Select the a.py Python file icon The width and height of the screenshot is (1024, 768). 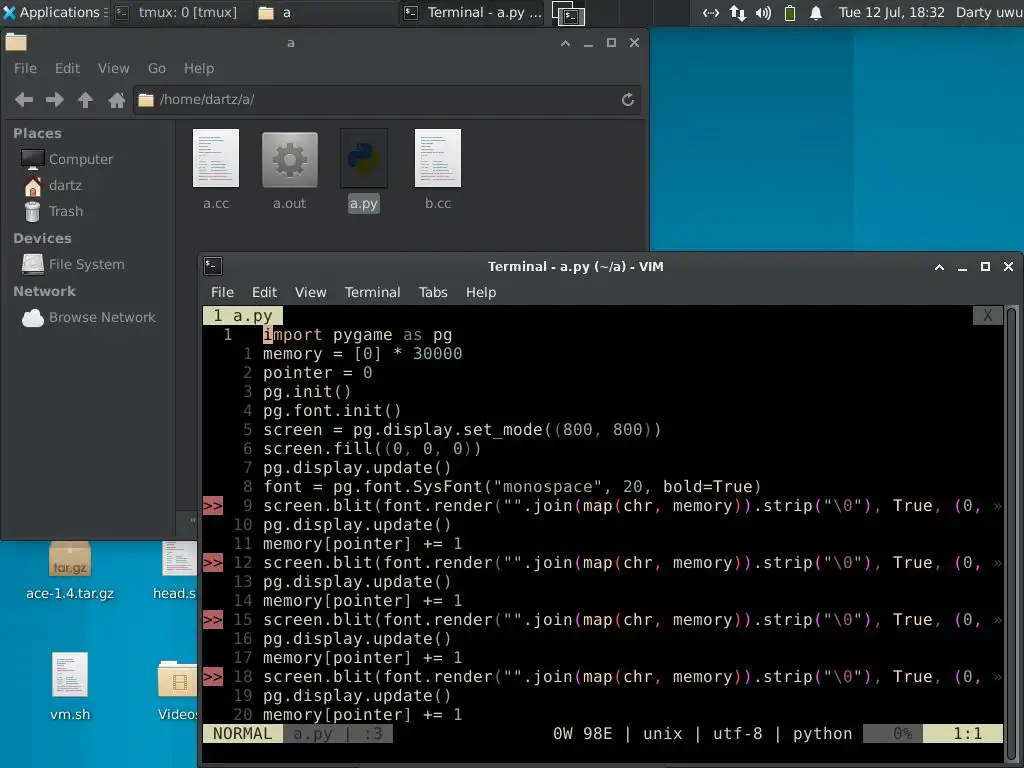[x=364, y=158]
